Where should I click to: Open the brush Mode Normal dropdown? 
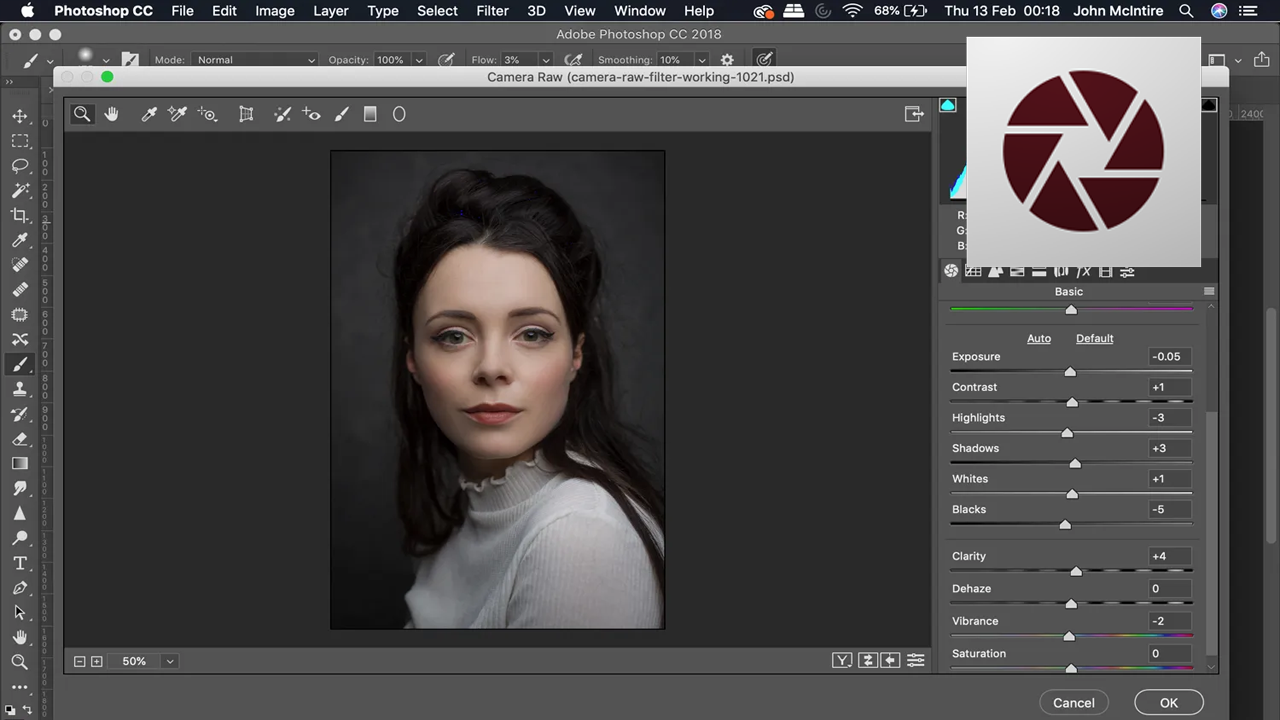click(253, 60)
